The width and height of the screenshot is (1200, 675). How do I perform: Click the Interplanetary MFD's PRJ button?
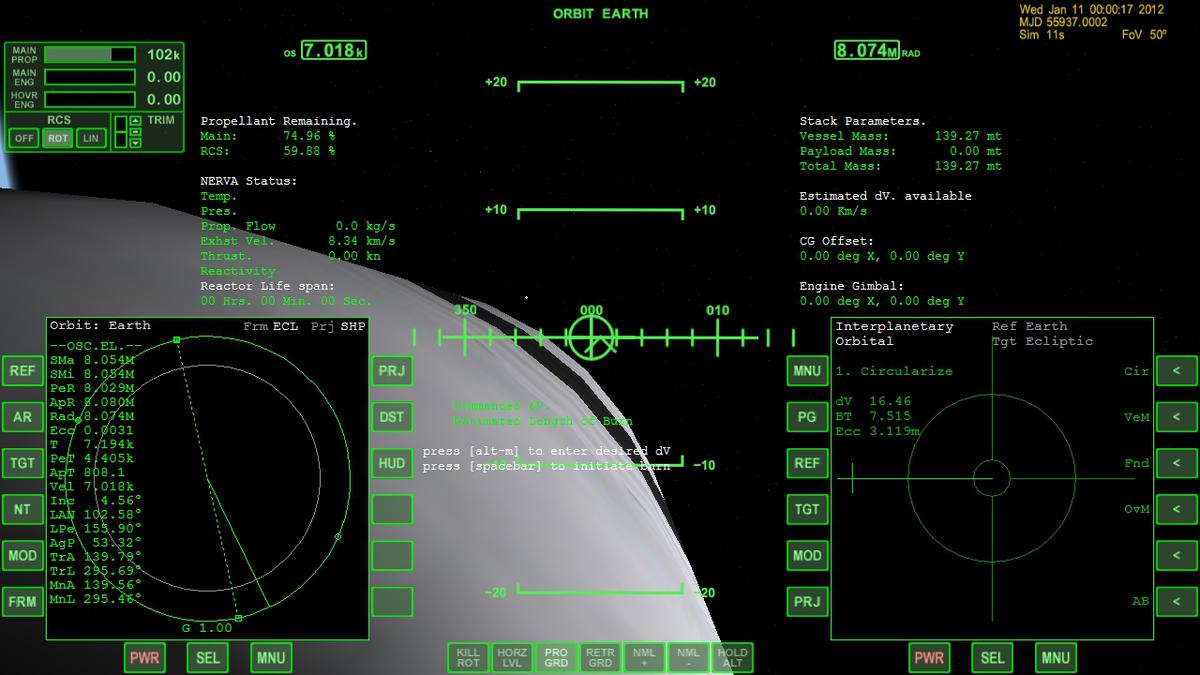pos(807,601)
